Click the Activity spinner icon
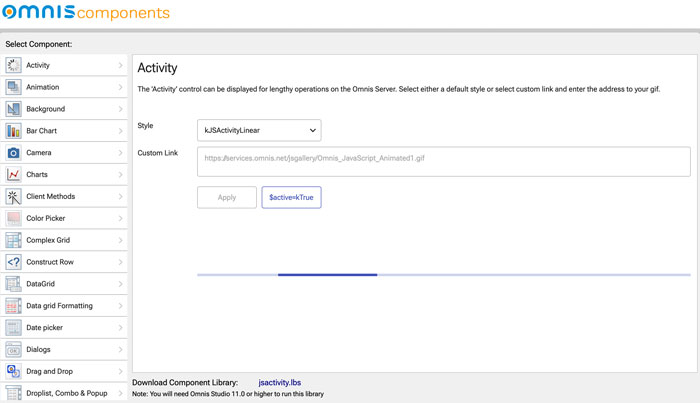This screenshot has width=700, height=403. (13, 65)
